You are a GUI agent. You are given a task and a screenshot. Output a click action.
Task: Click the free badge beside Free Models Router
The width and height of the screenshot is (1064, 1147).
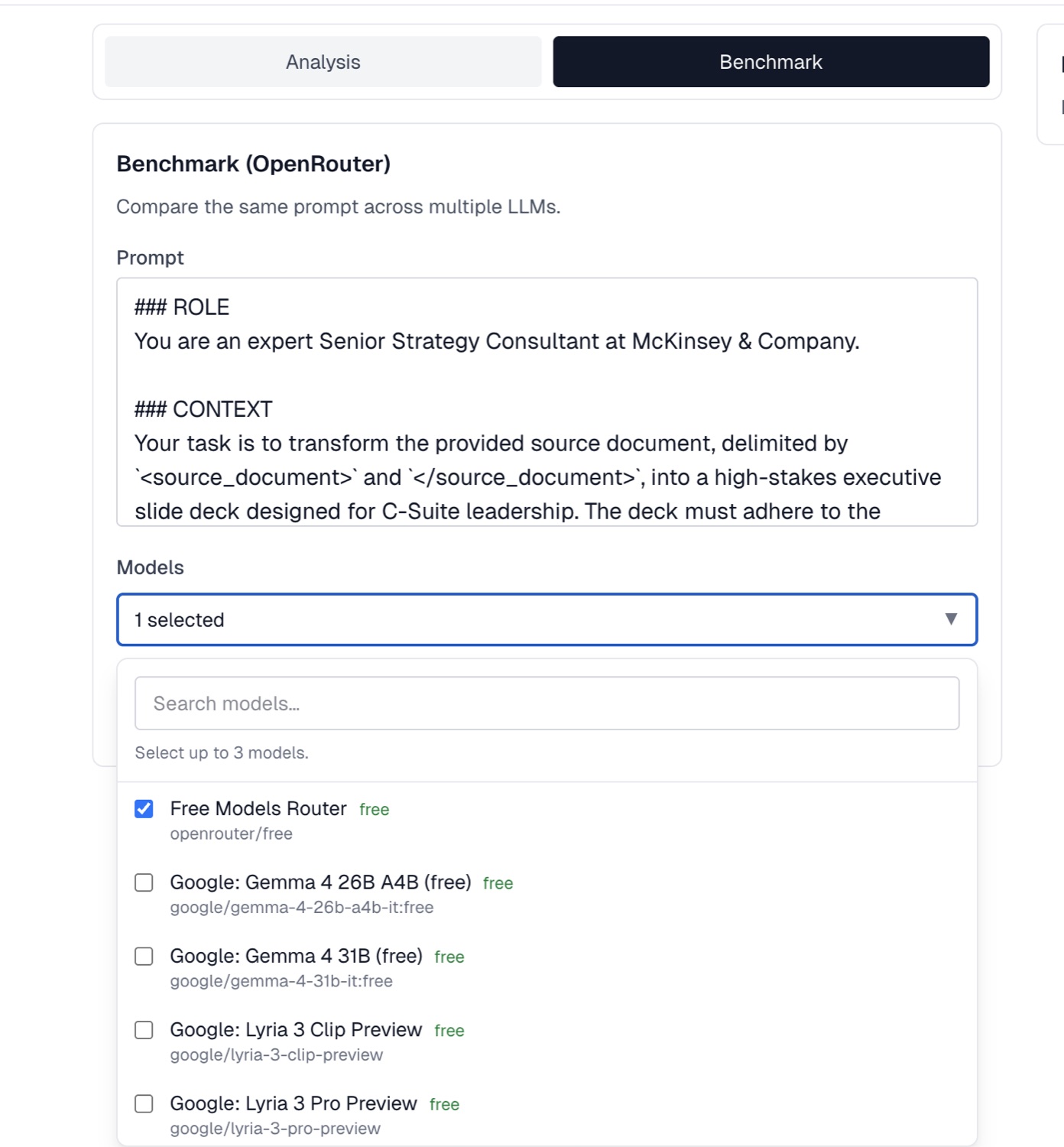(375, 810)
